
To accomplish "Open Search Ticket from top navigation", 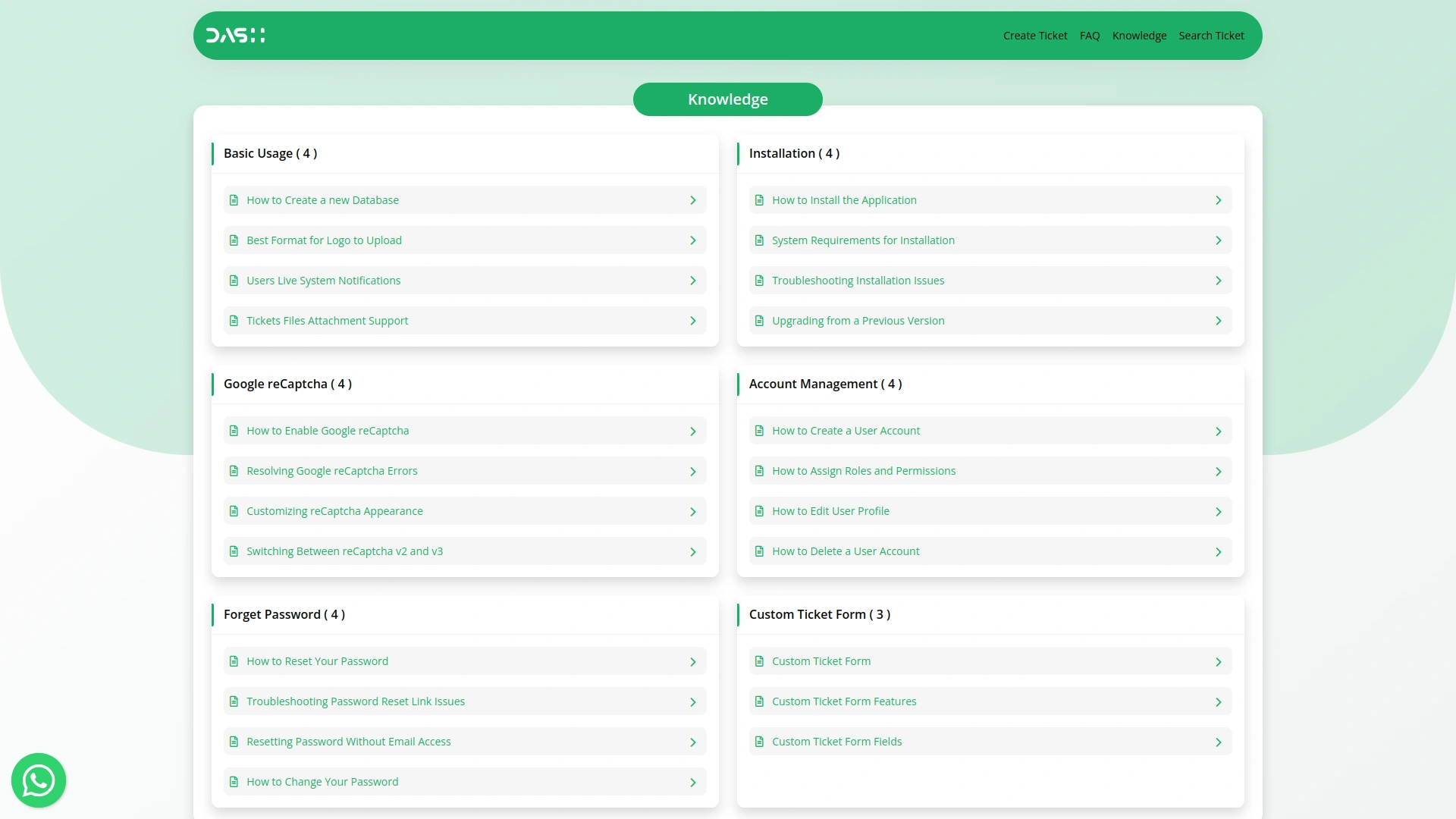I will point(1211,36).
